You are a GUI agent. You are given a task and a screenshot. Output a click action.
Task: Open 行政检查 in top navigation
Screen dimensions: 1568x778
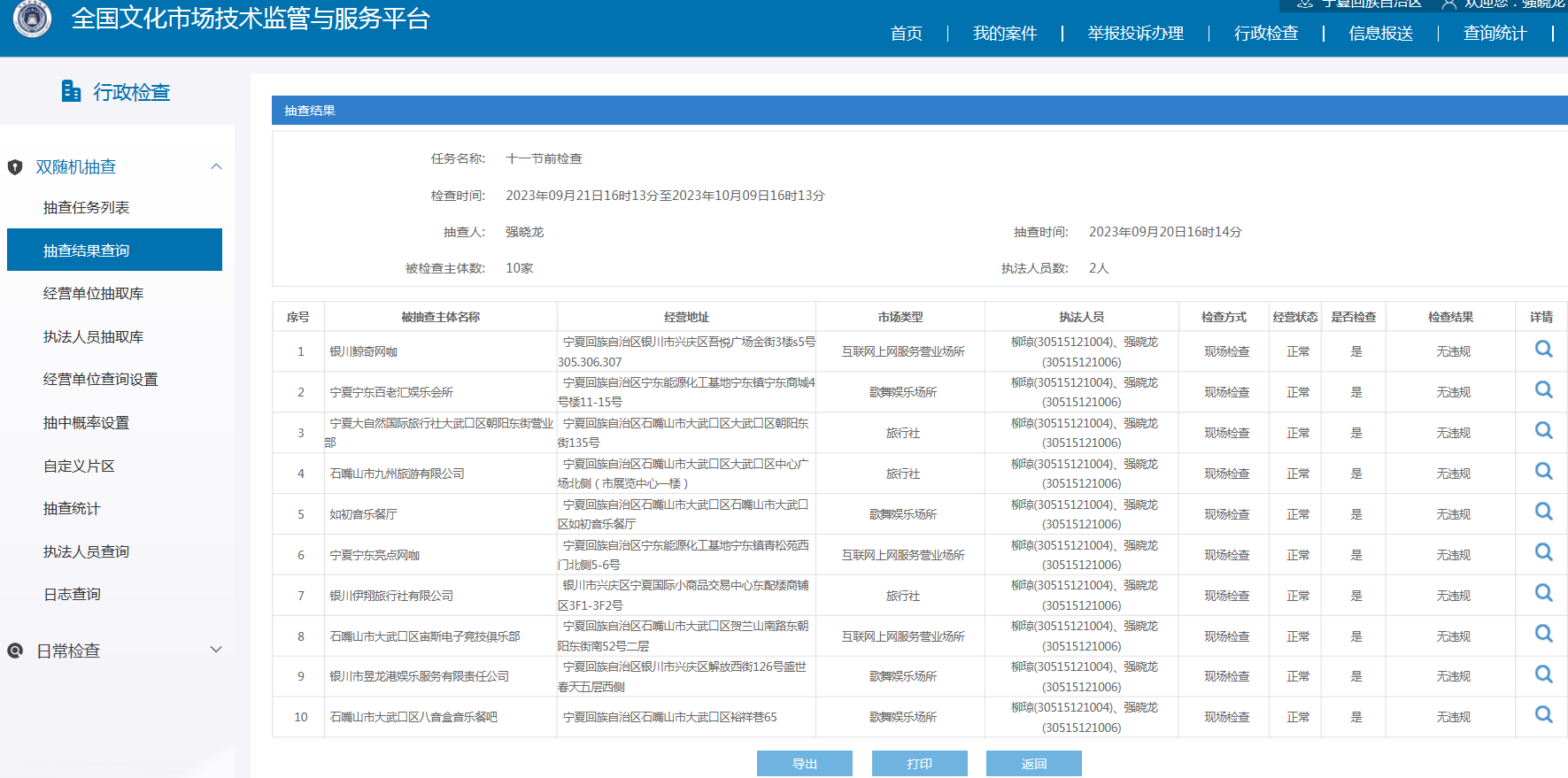[1266, 34]
